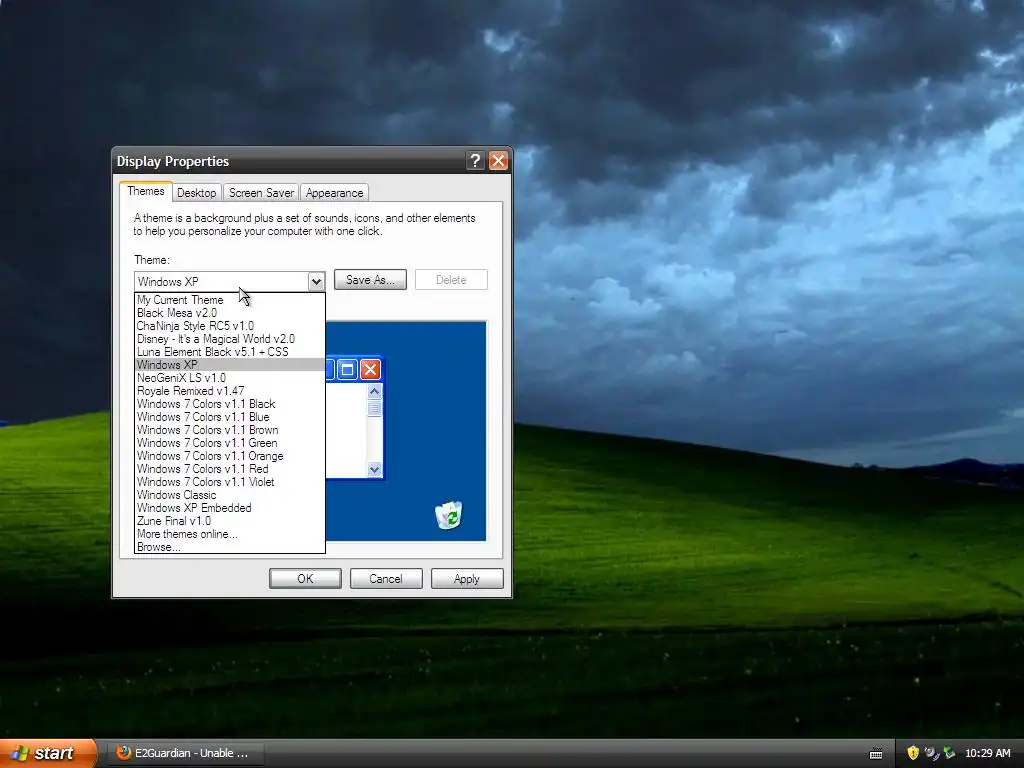Click the Apply button
Image resolution: width=1024 pixels, height=768 pixels.
pyautogui.click(x=467, y=579)
